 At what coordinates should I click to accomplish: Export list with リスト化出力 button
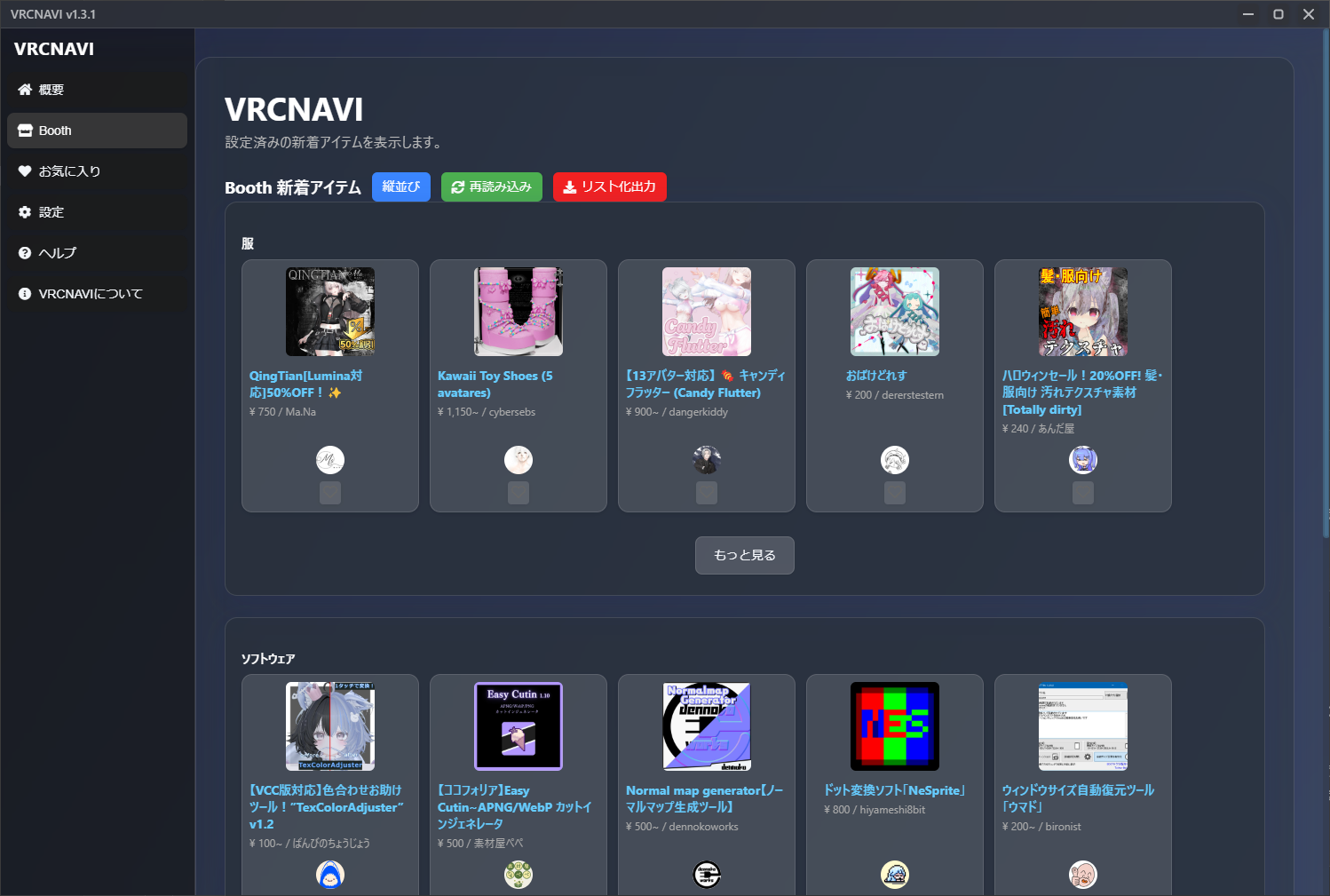(x=610, y=186)
